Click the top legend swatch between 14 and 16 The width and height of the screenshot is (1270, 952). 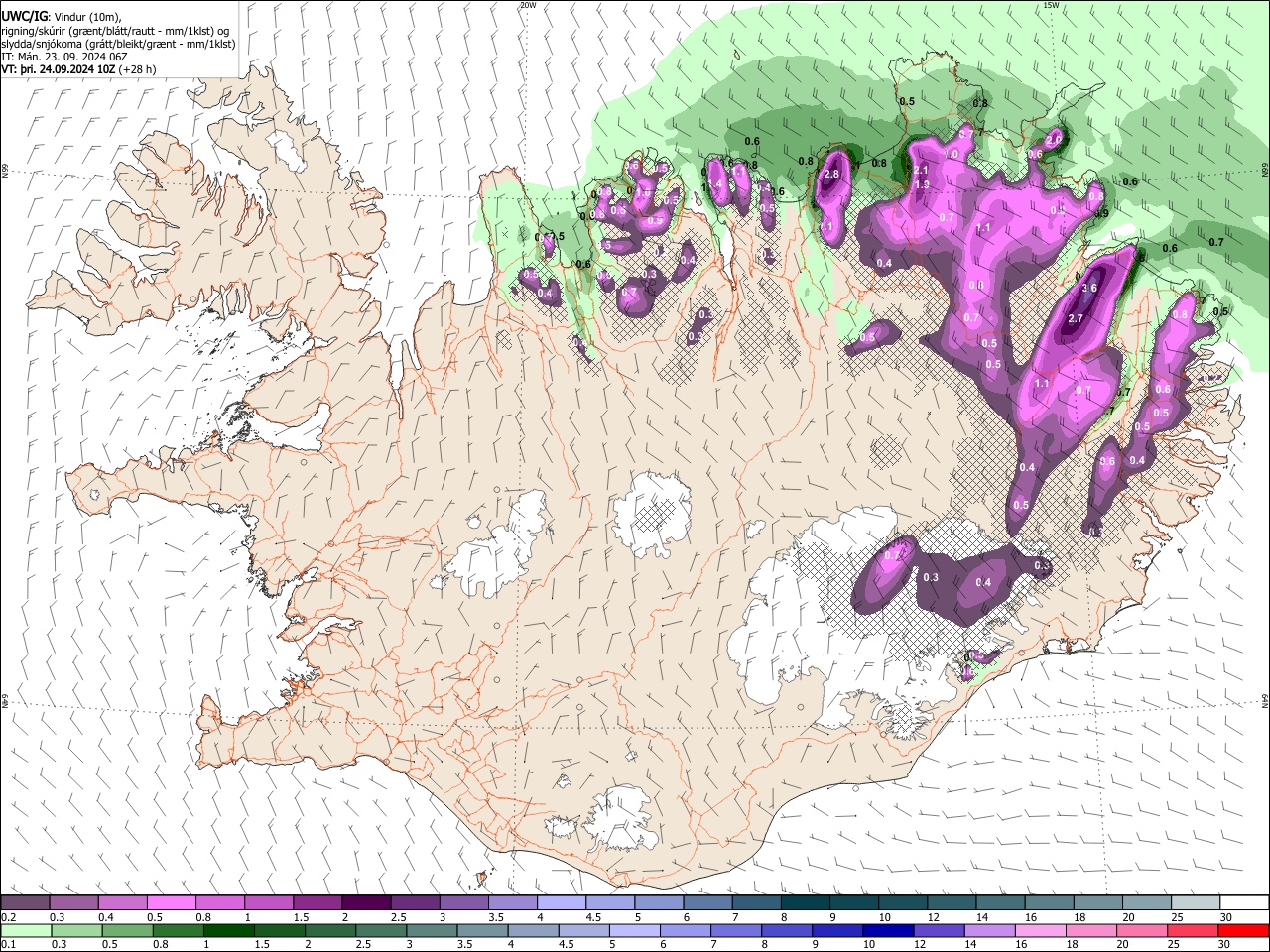[1001, 902]
